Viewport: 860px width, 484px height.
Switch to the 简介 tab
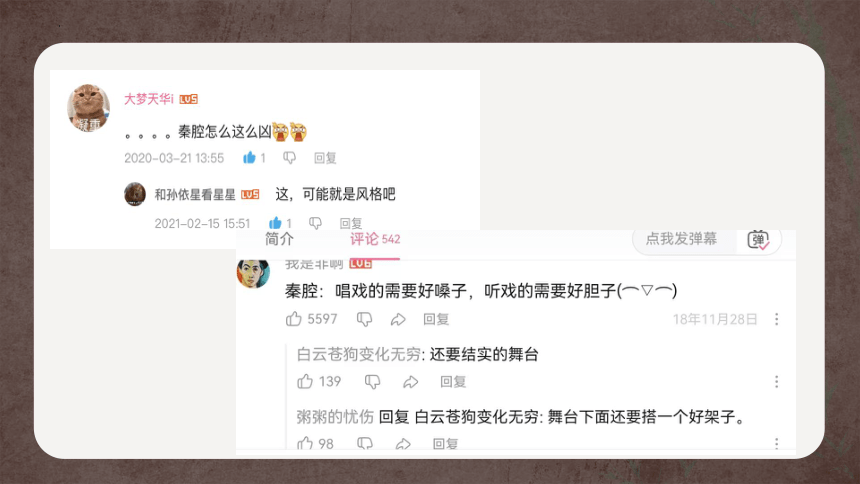click(279, 239)
